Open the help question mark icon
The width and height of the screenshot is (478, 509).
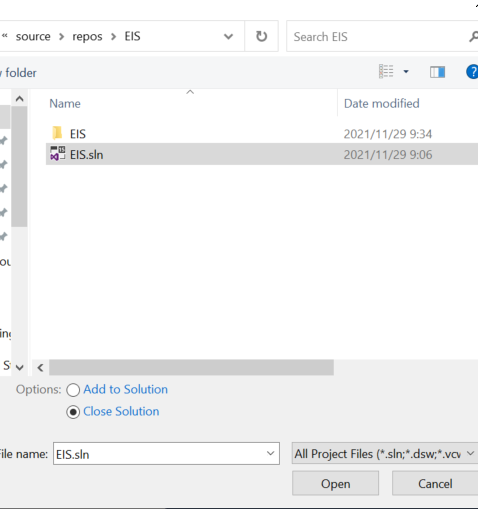tap(472, 72)
